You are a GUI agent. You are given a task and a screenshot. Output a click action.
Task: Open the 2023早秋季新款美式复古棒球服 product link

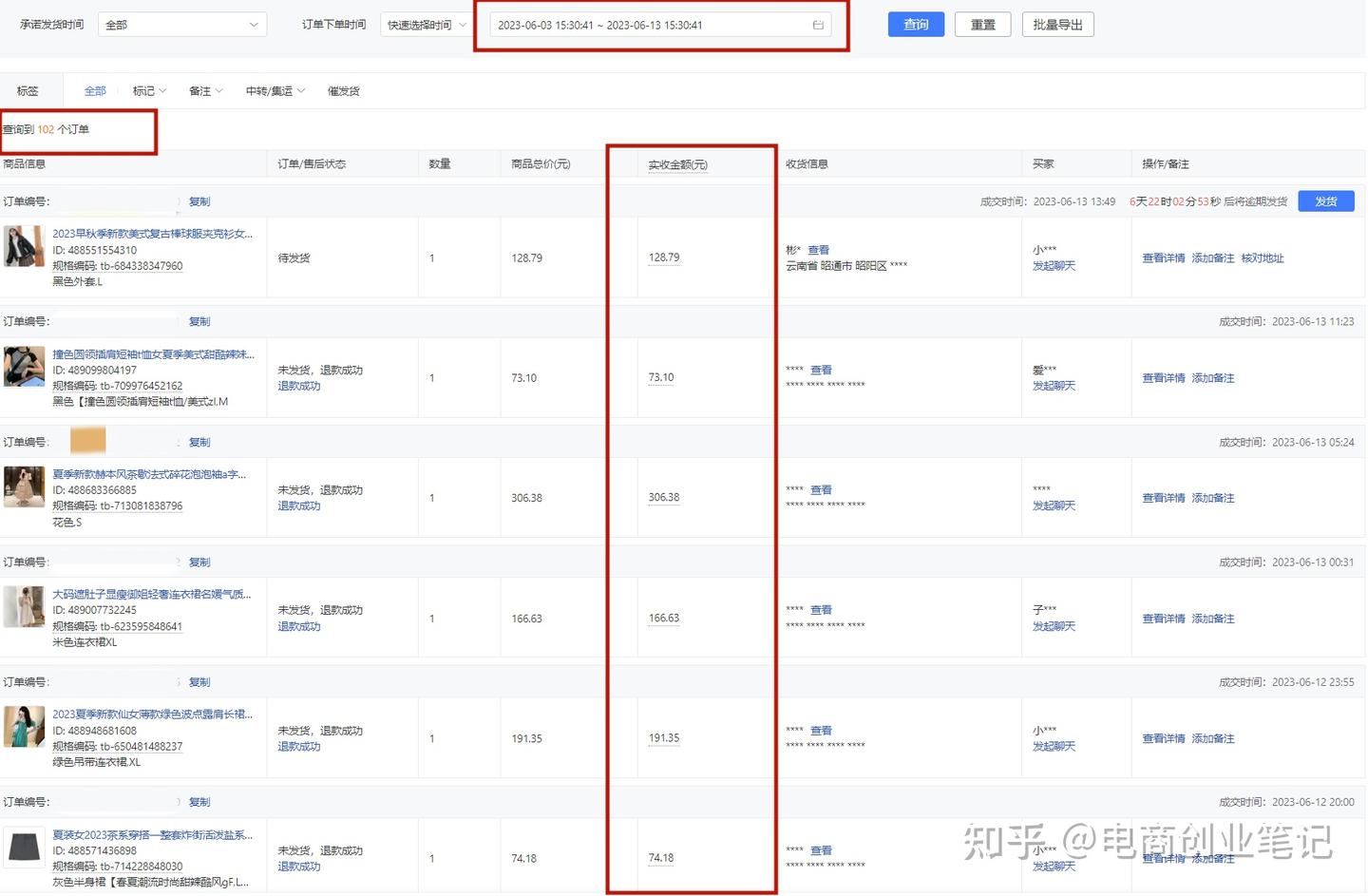[x=152, y=233]
